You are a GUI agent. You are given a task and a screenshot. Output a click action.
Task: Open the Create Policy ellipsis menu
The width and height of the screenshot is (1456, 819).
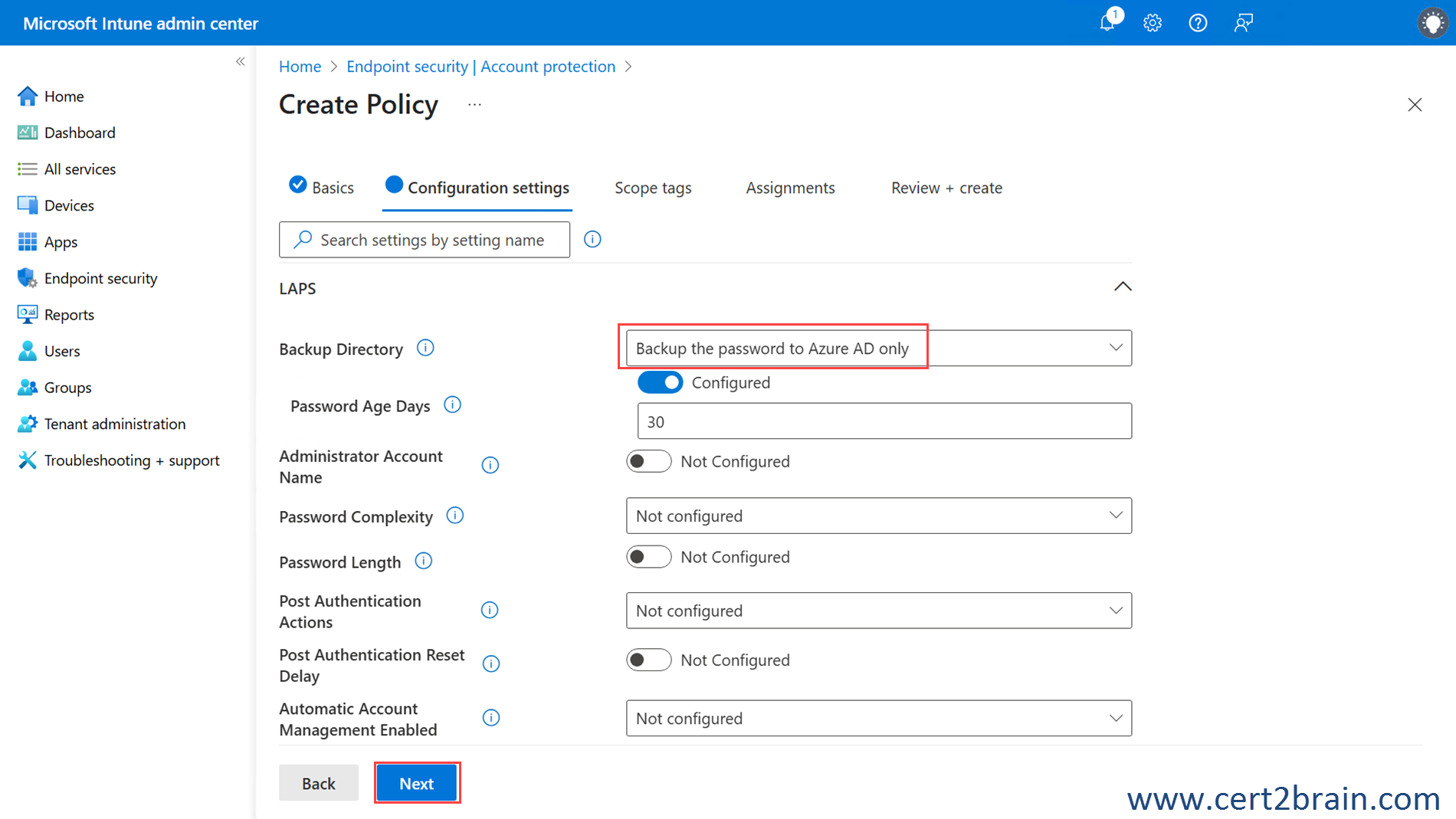(x=474, y=104)
